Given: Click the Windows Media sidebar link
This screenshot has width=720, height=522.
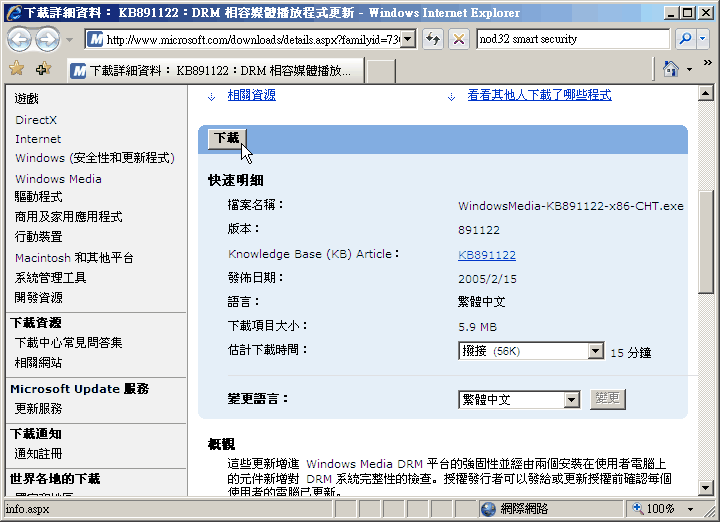Looking at the screenshot, I should point(58,179).
